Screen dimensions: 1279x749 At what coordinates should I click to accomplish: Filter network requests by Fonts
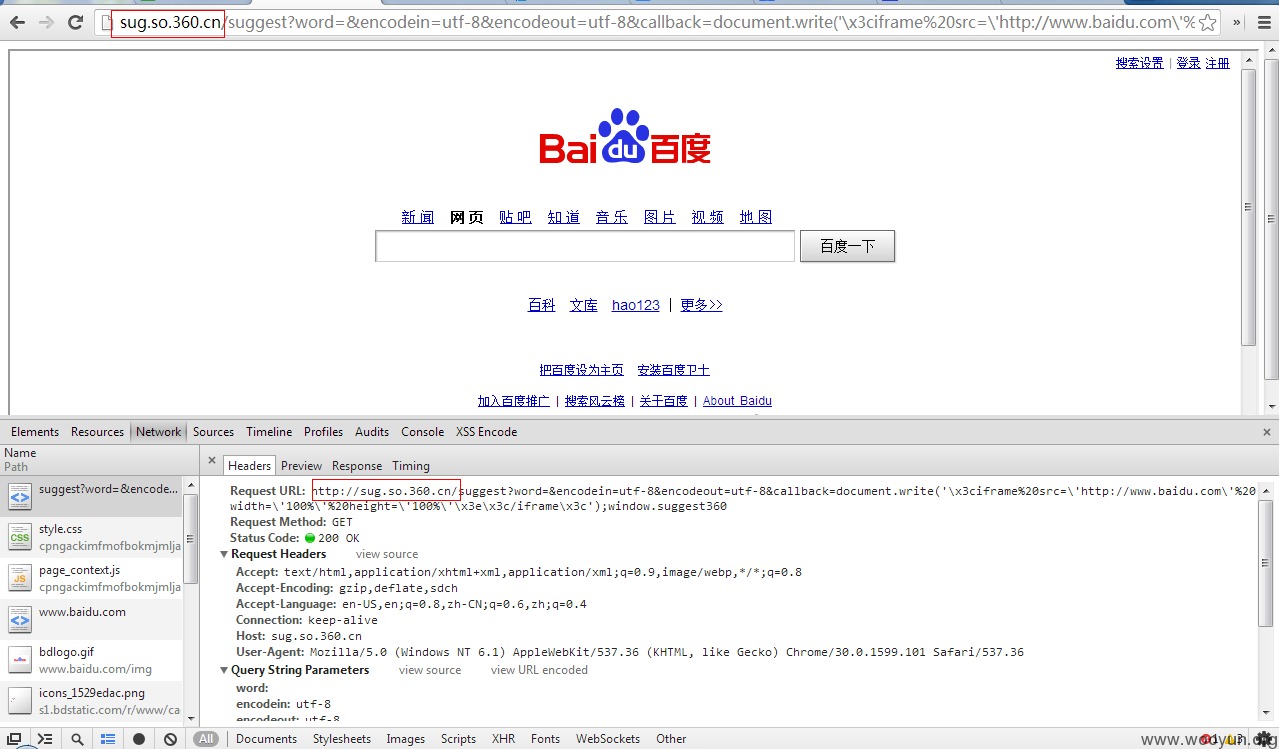point(545,739)
